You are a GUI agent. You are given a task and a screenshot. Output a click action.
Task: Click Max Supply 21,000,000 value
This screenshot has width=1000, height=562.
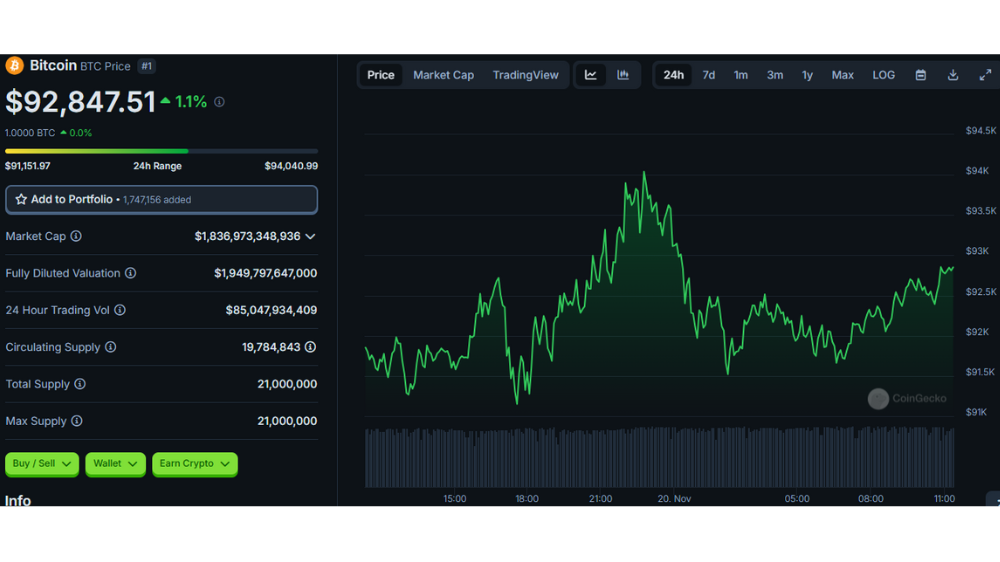tap(287, 421)
